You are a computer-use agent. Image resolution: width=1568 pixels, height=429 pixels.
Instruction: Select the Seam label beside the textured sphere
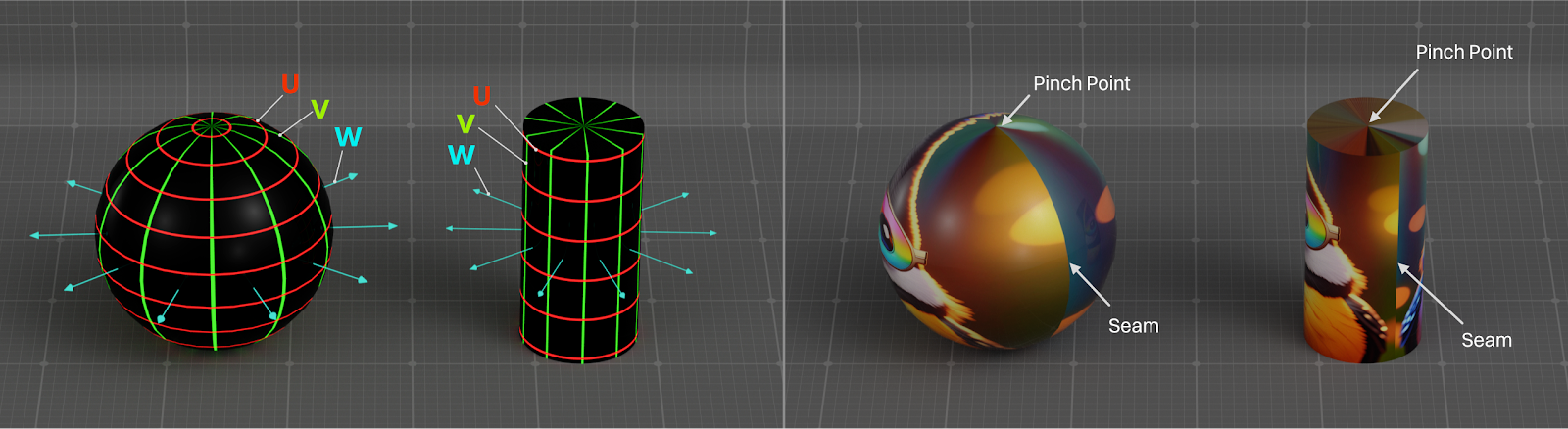point(1133,326)
